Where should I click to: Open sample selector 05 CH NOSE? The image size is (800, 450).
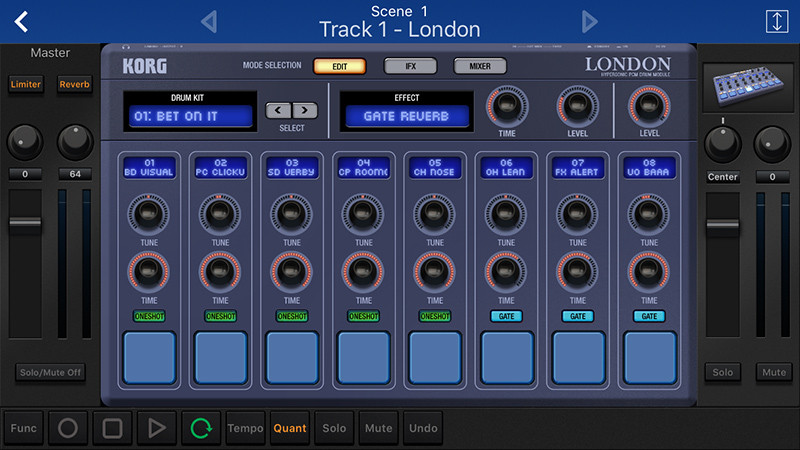tap(435, 168)
